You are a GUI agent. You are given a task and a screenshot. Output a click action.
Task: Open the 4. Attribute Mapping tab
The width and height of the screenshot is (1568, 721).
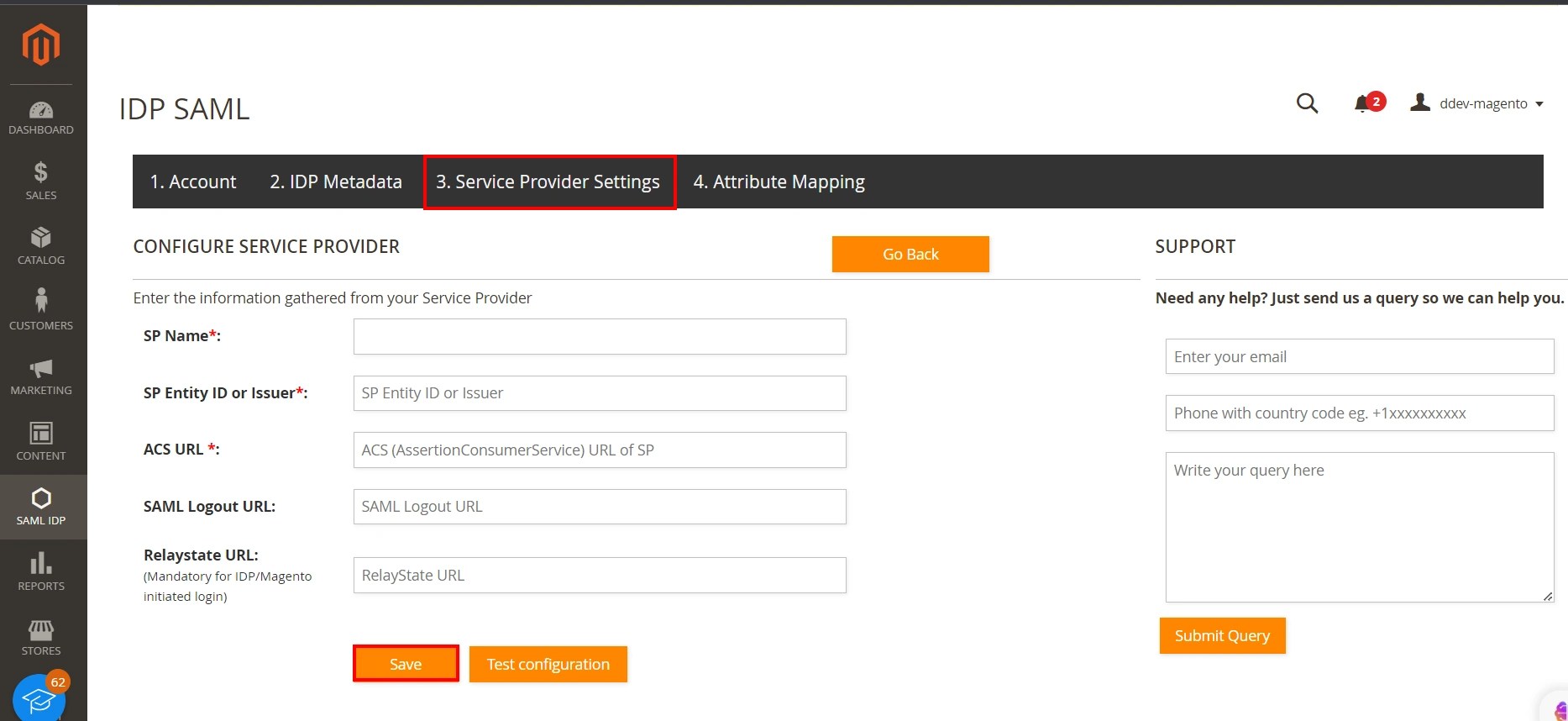(x=779, y=182)
